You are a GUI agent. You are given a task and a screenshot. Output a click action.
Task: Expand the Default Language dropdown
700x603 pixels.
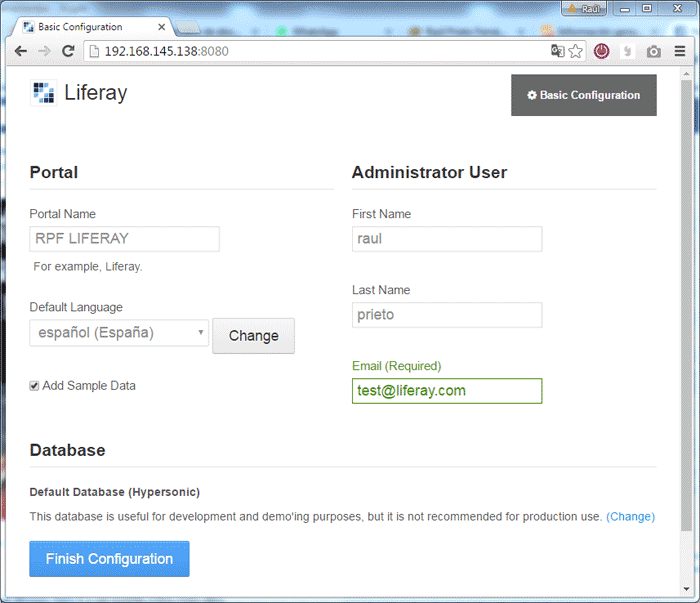tap(119, 333)
